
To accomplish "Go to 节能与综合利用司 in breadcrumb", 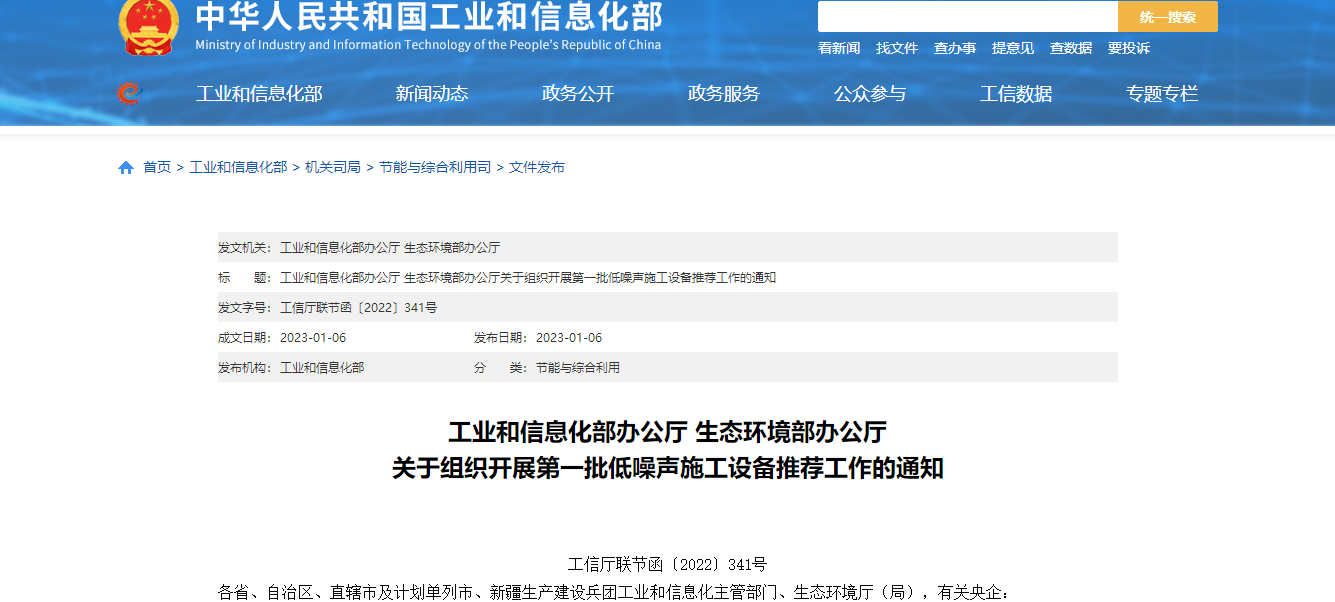I will pyautogui.click(x=435, y=168).
